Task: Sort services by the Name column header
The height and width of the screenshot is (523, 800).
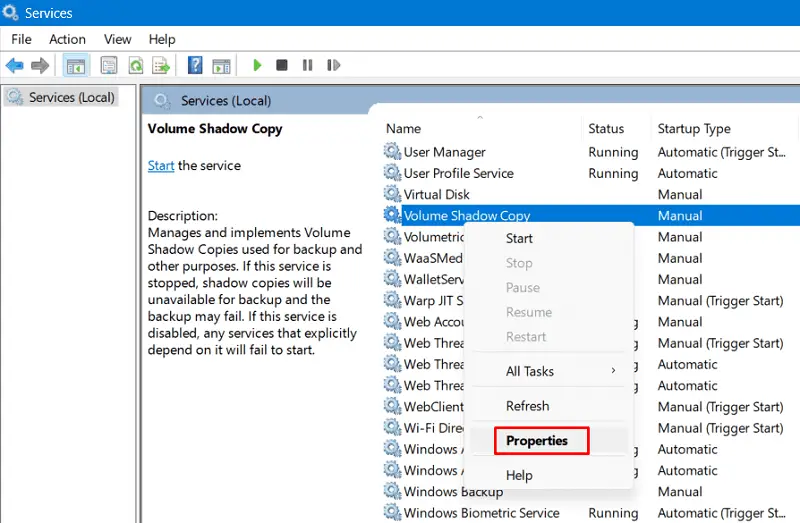Action: [404, 129]
